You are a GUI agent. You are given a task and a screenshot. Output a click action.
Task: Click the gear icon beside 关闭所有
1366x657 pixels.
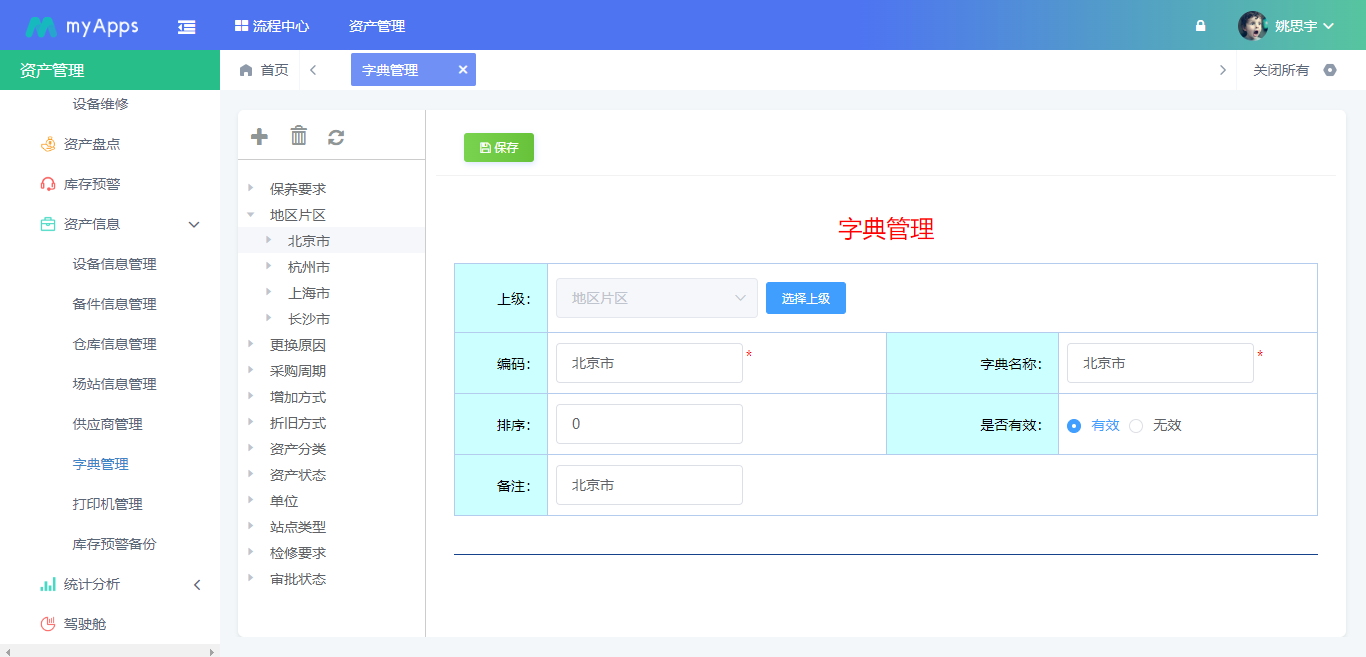point(1330,69)
